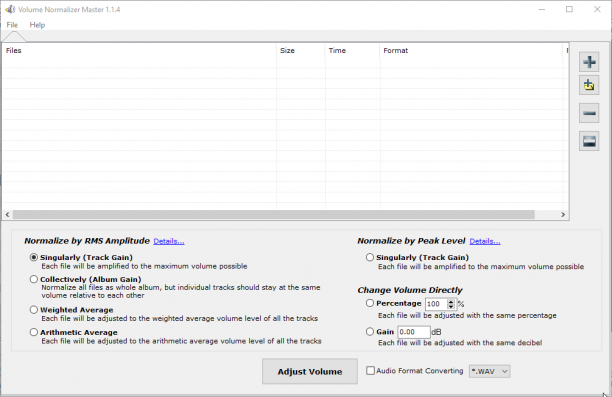Image resolution: width=612 pixels, height=397 pixels.
Task: Open the Help menu
Action: (x=37, y=25)
